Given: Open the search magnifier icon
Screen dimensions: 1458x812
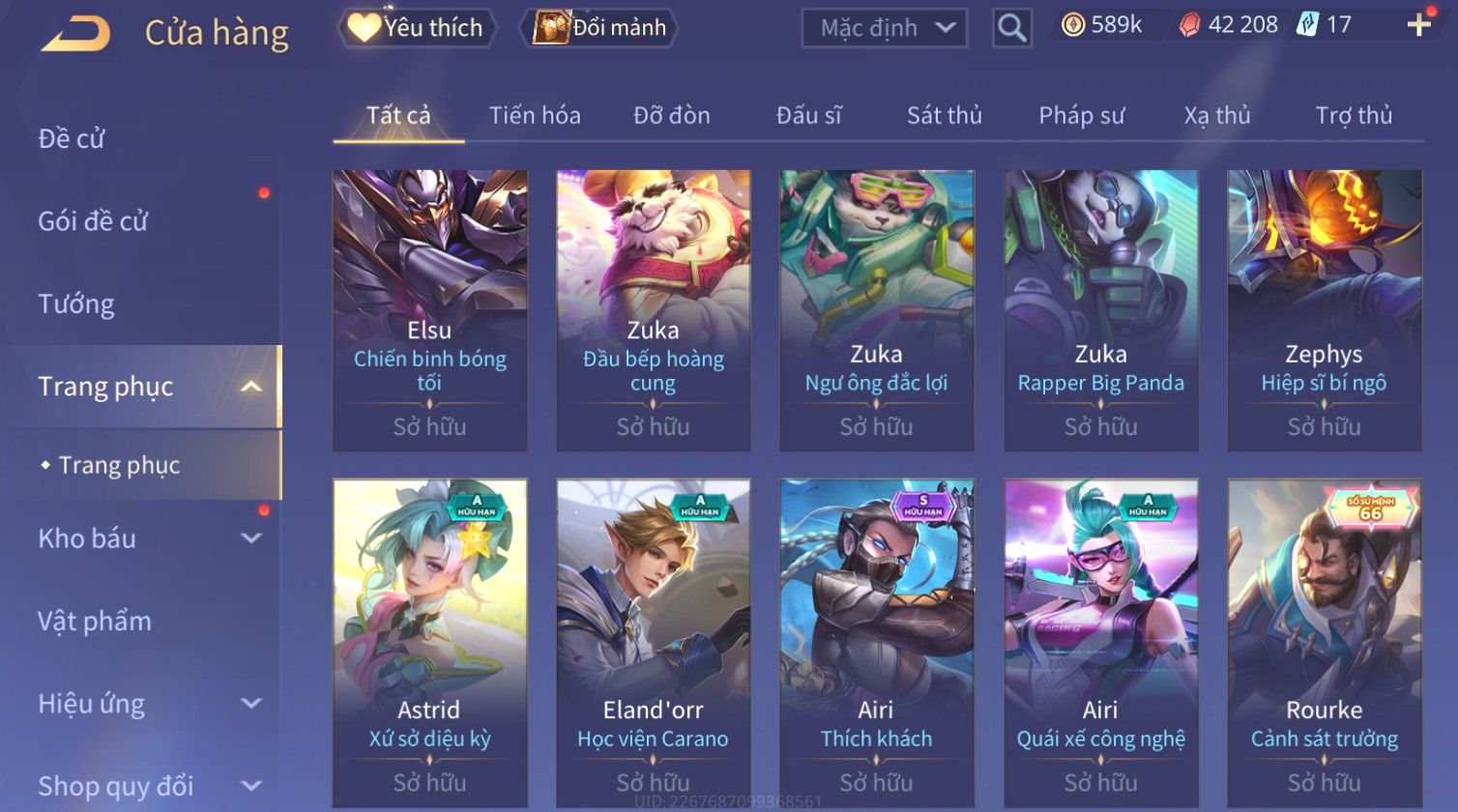Looking at the screenshot, I should [x=1011, y=28].
